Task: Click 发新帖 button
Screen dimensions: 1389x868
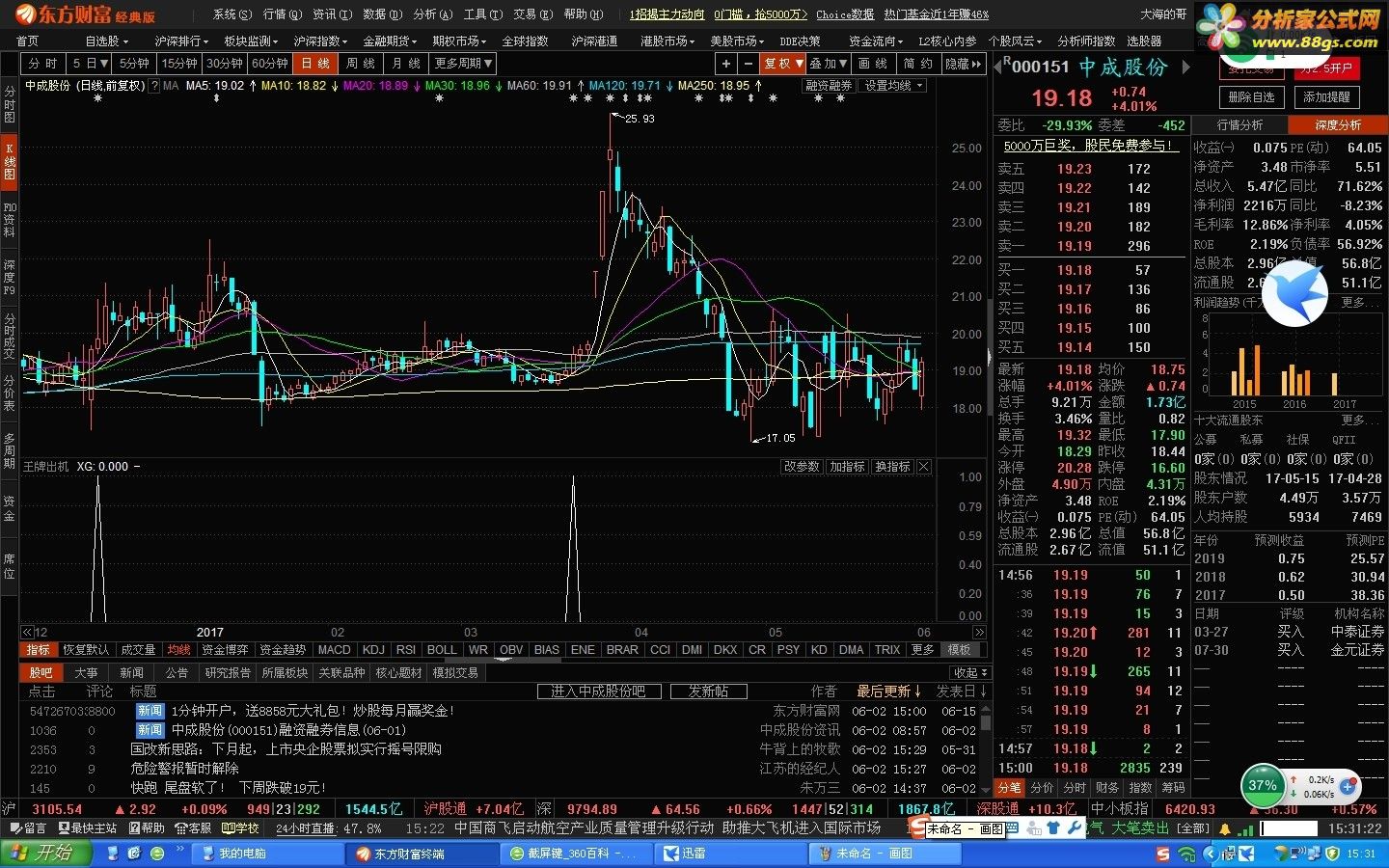Action: 709,692
